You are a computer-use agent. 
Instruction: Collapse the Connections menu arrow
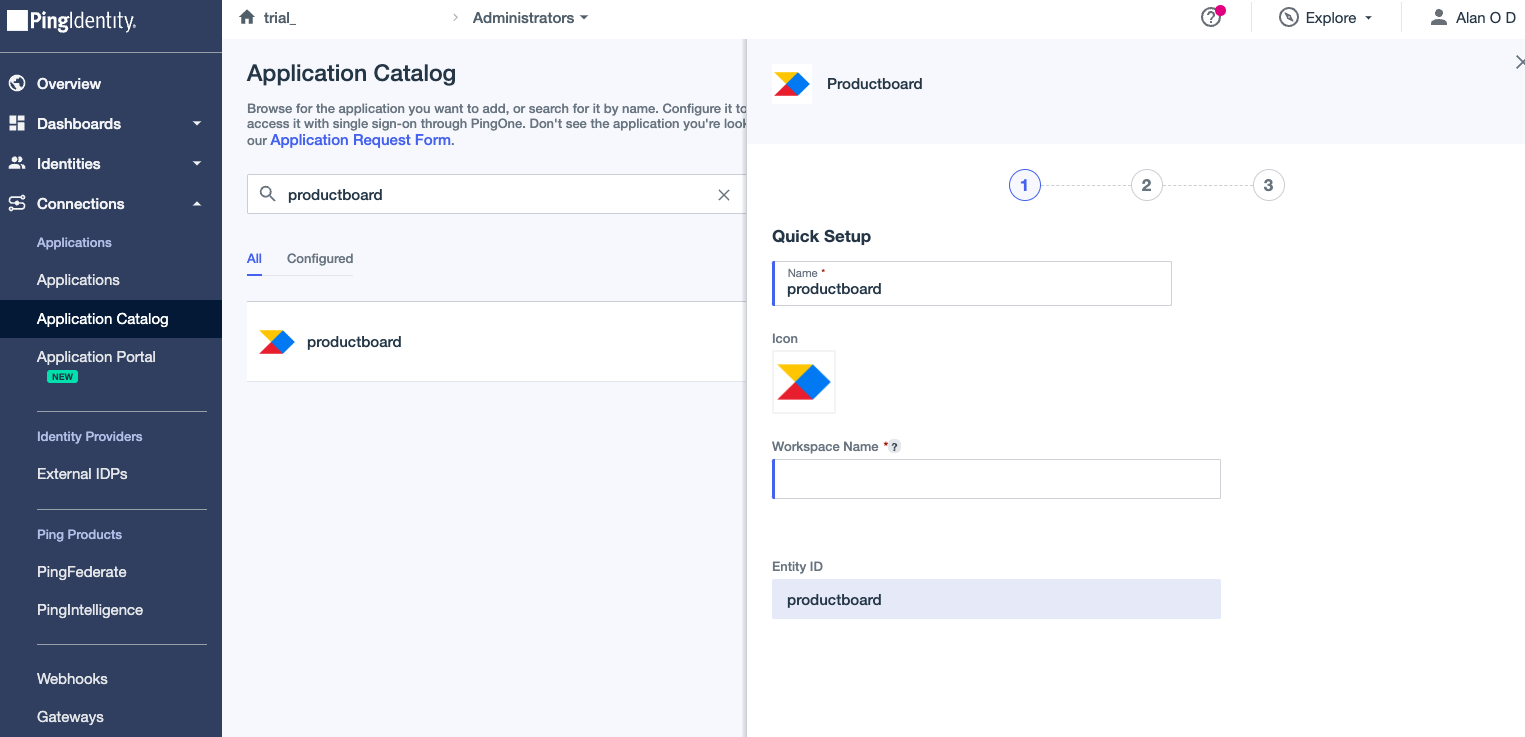[197, 204]
